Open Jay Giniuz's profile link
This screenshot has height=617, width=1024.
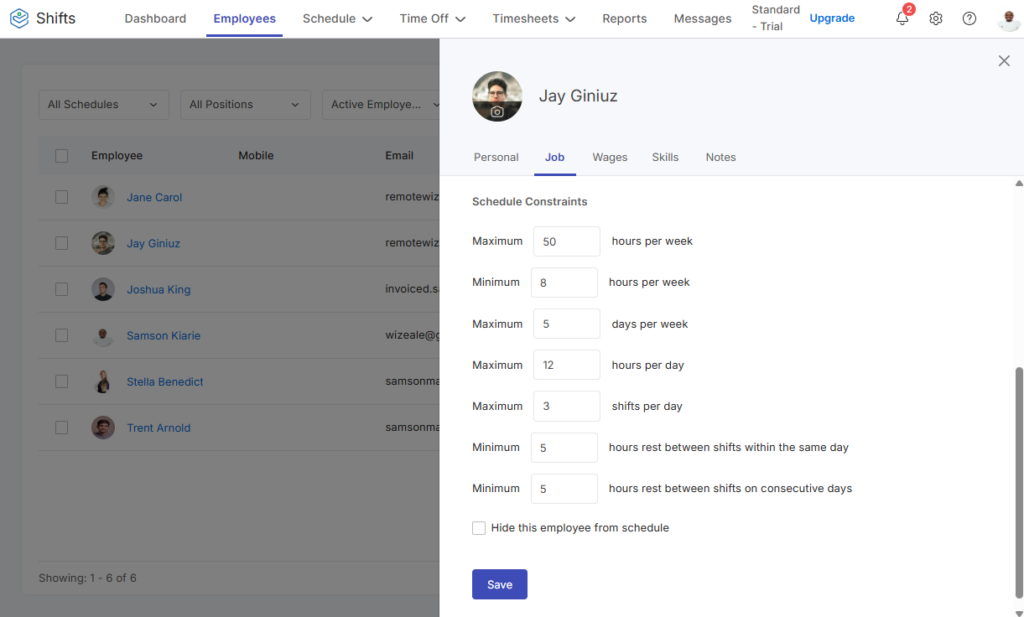153,244
